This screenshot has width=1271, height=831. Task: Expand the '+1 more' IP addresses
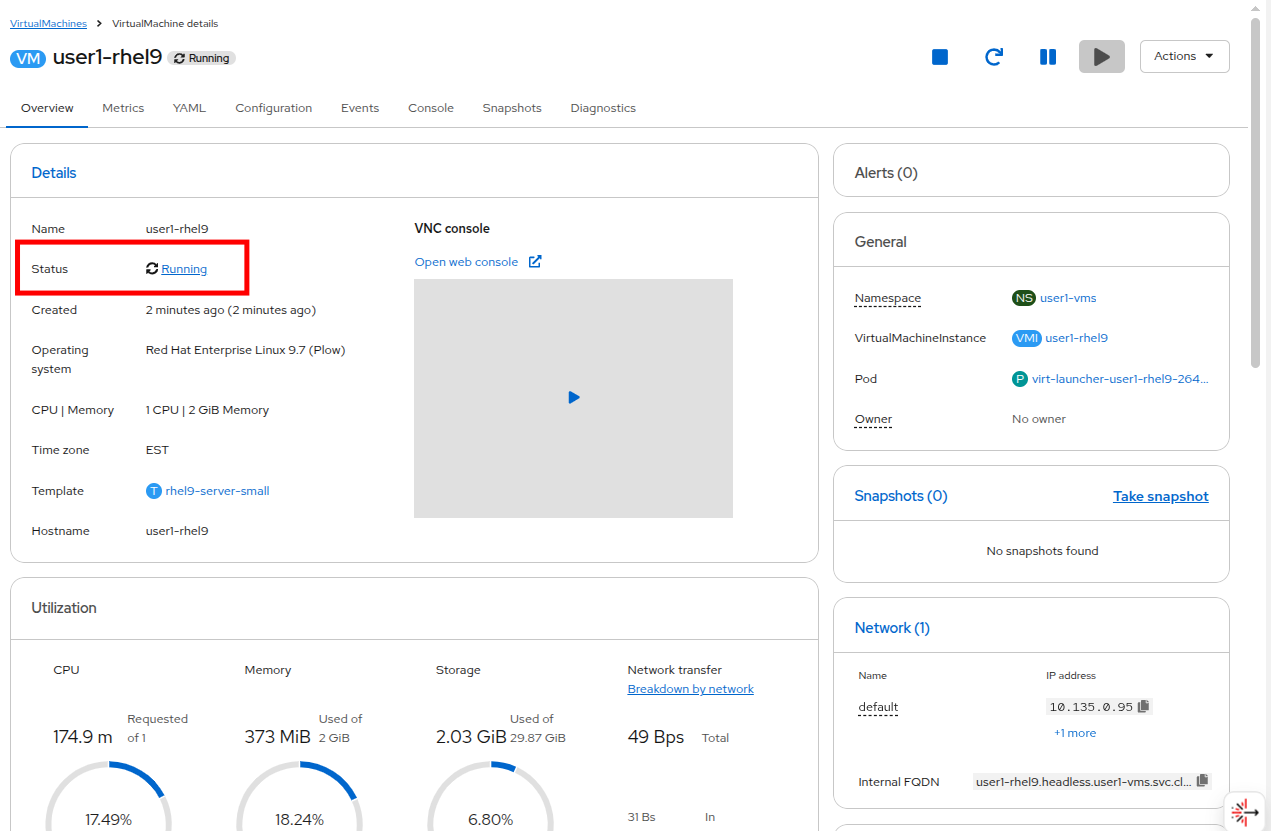(x=1074, y=733)
